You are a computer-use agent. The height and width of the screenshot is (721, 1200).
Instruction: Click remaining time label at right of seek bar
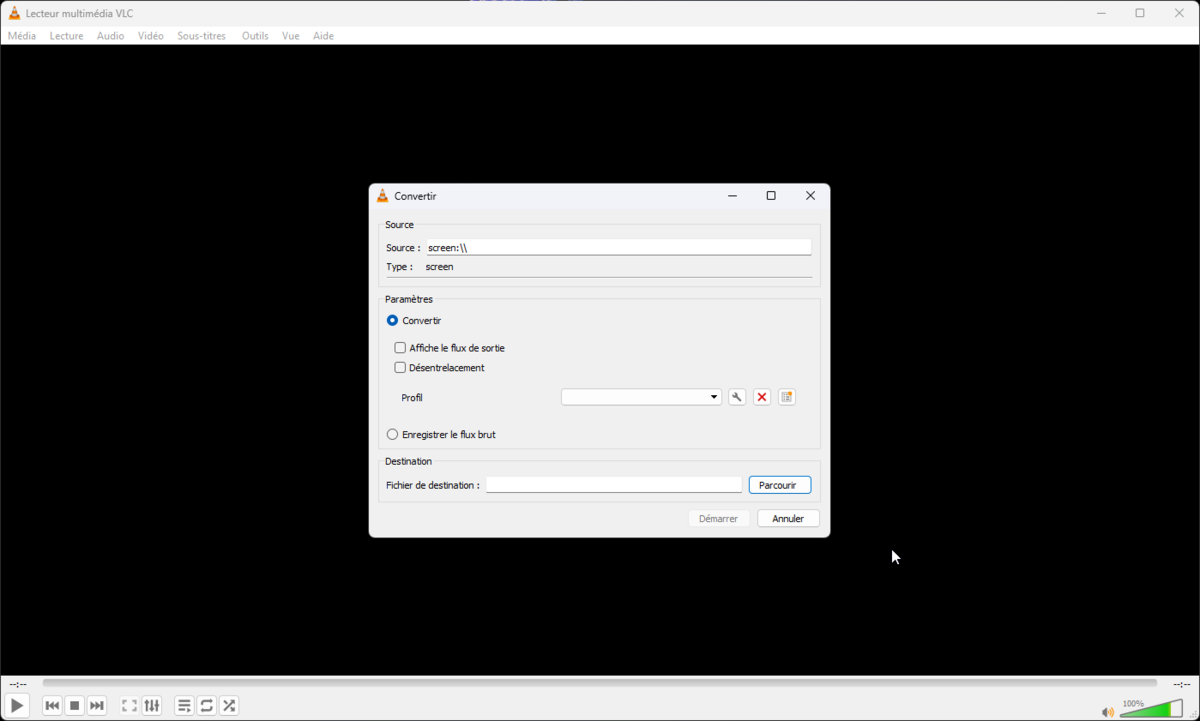pyautogui.click(x=1182, y=684)
